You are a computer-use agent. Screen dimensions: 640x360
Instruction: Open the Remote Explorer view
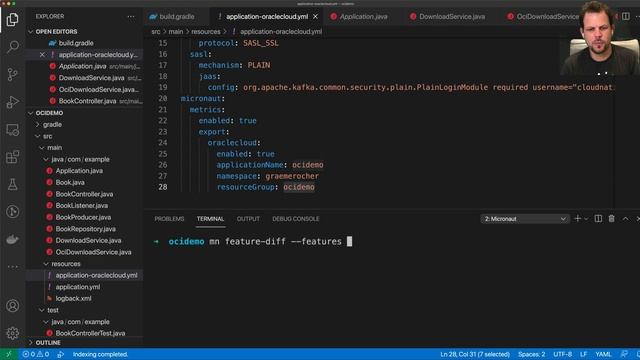(12, 129)
